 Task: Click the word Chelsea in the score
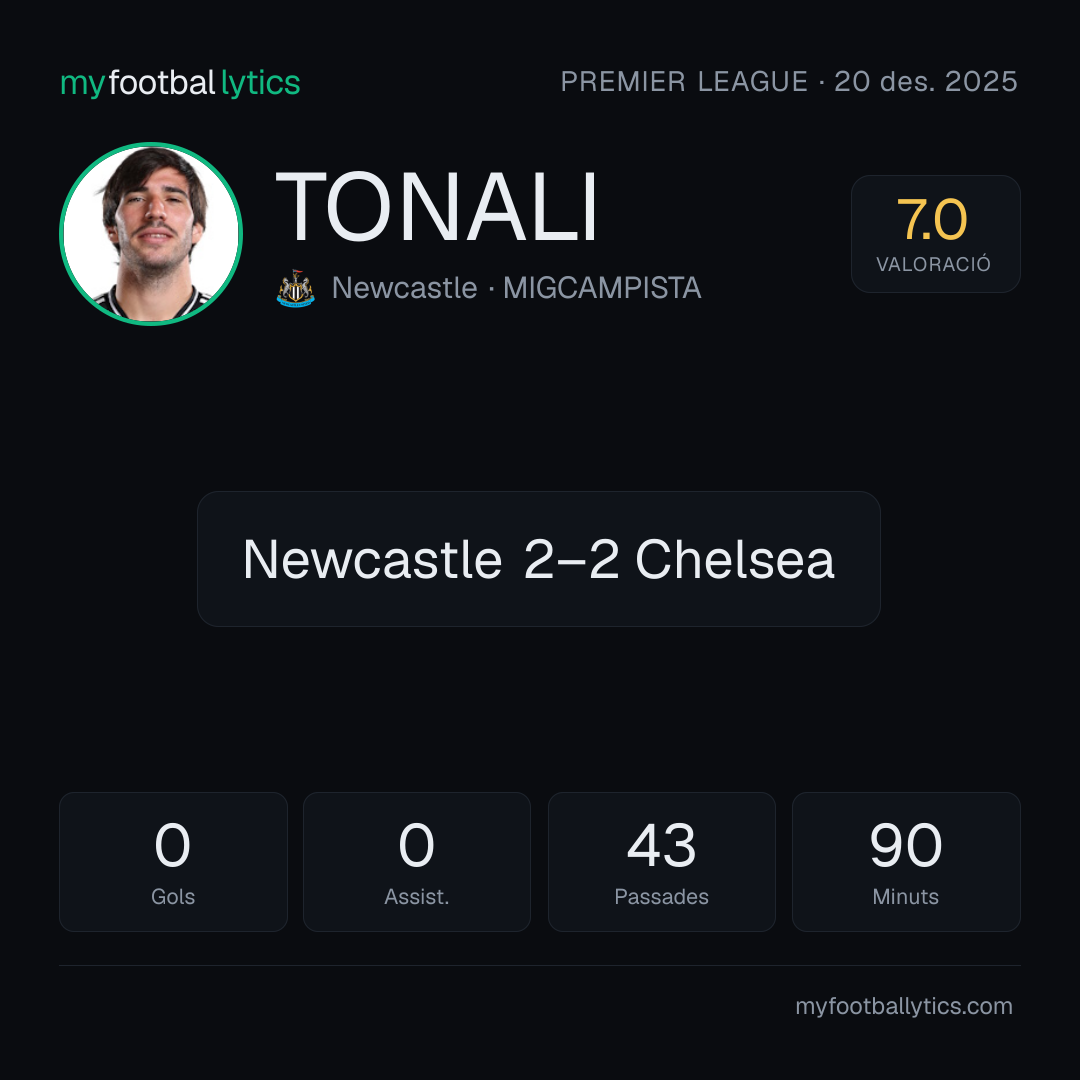coord(735,559)
